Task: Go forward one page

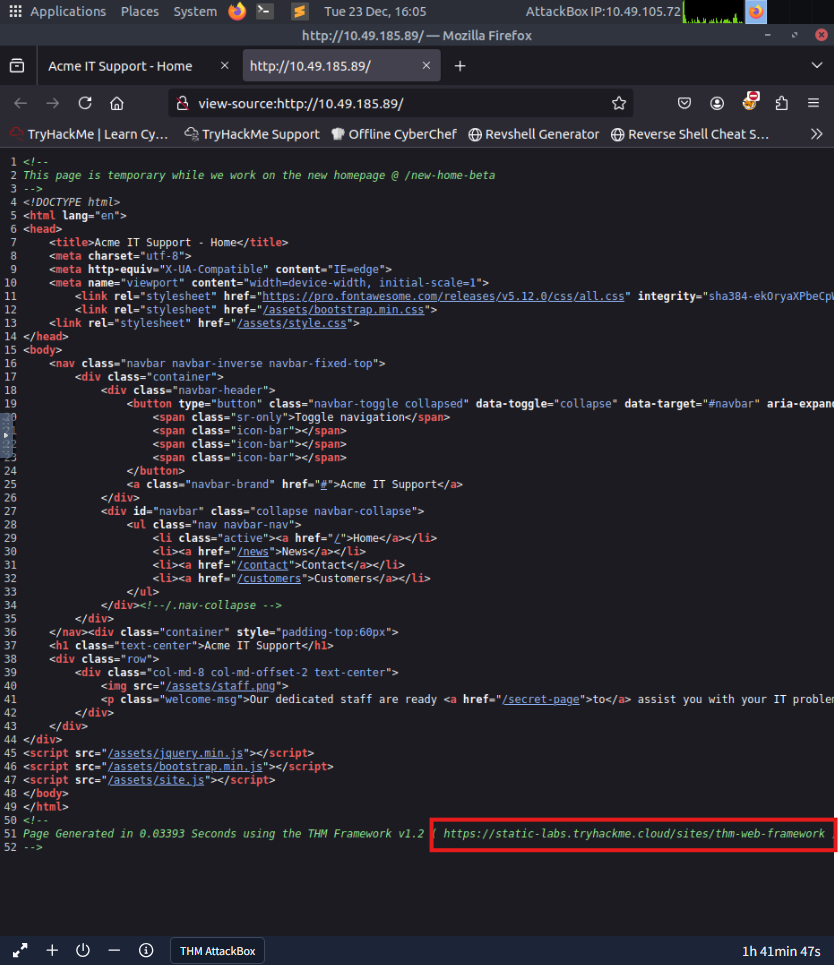Action: 52,103
